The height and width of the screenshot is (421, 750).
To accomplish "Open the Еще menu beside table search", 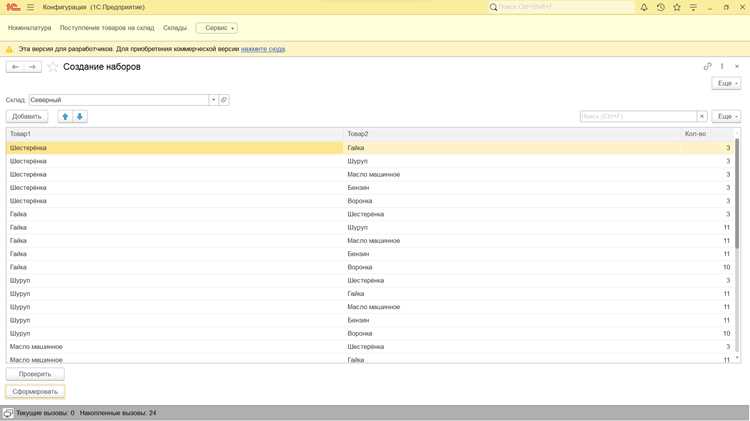I will (727, 116).
